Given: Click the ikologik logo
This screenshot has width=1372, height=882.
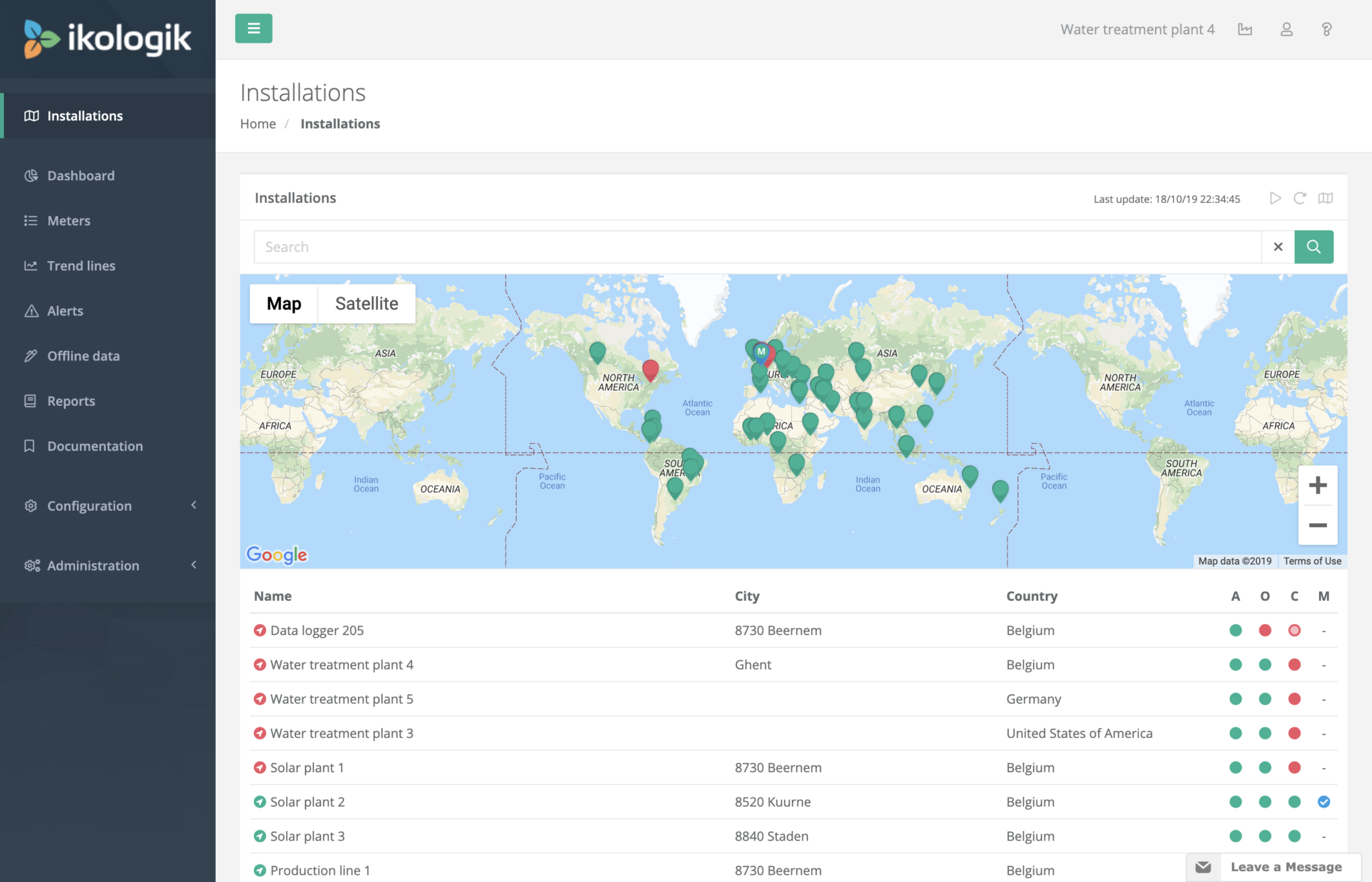Looking at the screenshot, I should [107, 39].
